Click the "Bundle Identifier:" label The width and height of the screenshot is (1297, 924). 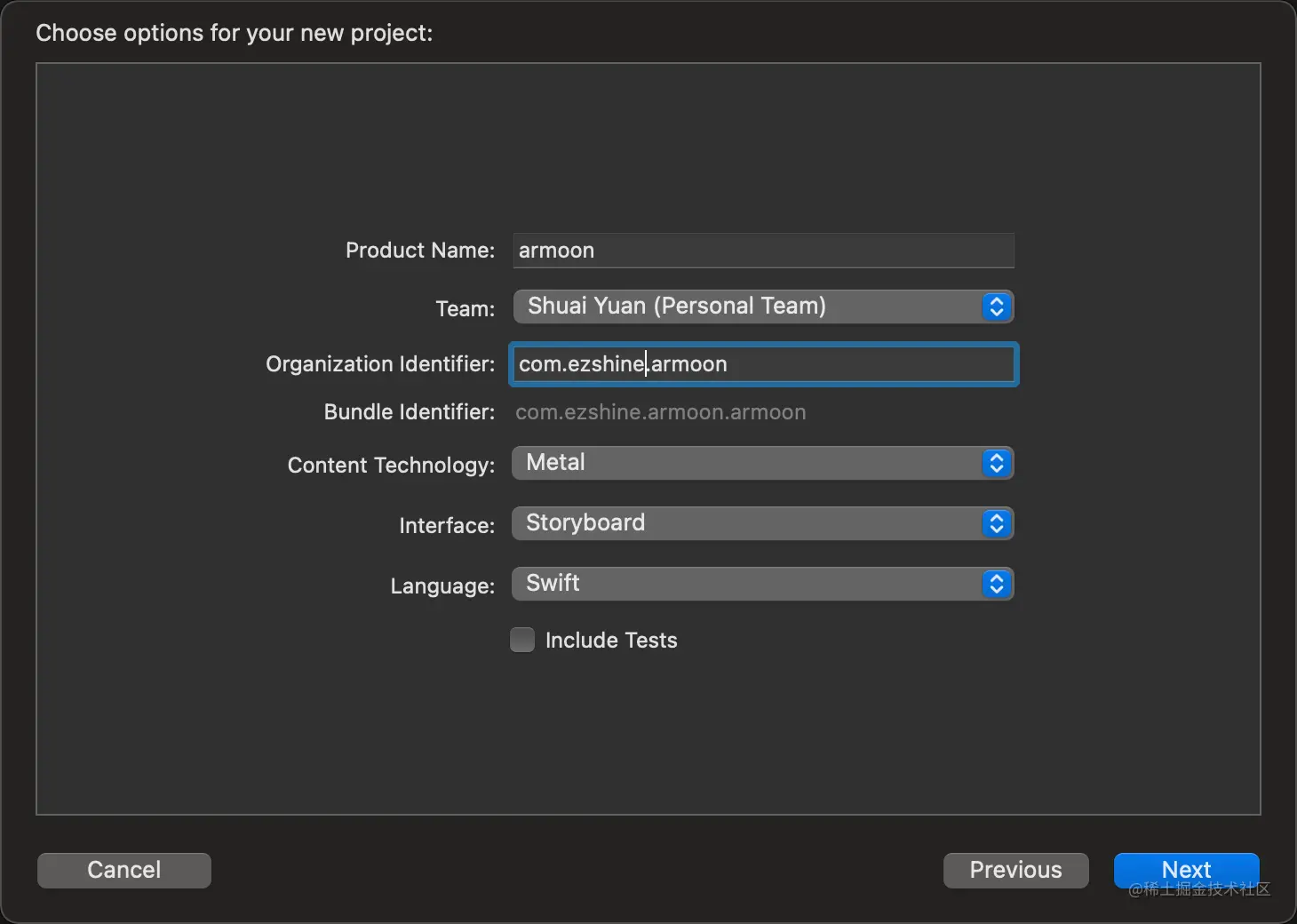409,412
